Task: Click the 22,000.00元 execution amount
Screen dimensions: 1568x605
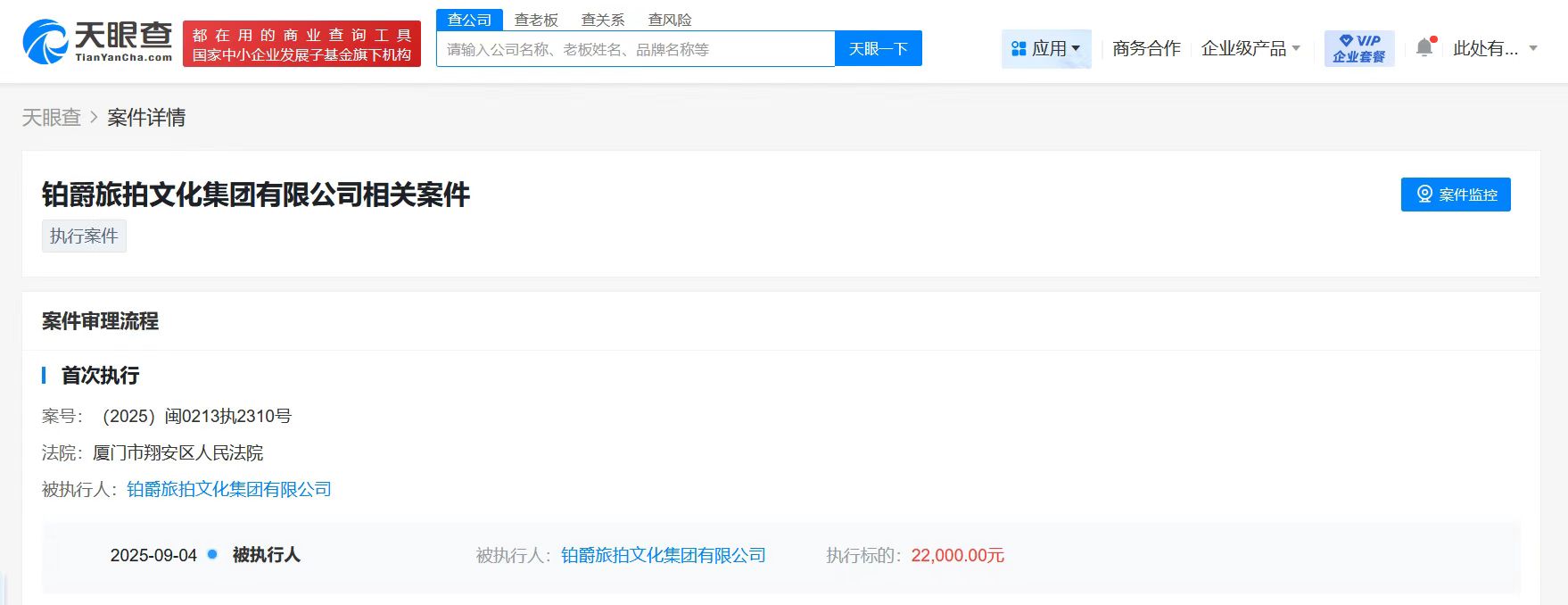Action: click(x=958, y=555)
